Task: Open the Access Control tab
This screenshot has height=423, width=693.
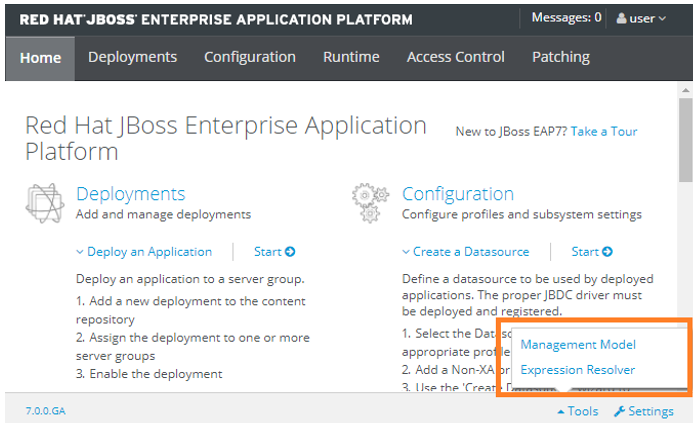Action: (456, 57)
